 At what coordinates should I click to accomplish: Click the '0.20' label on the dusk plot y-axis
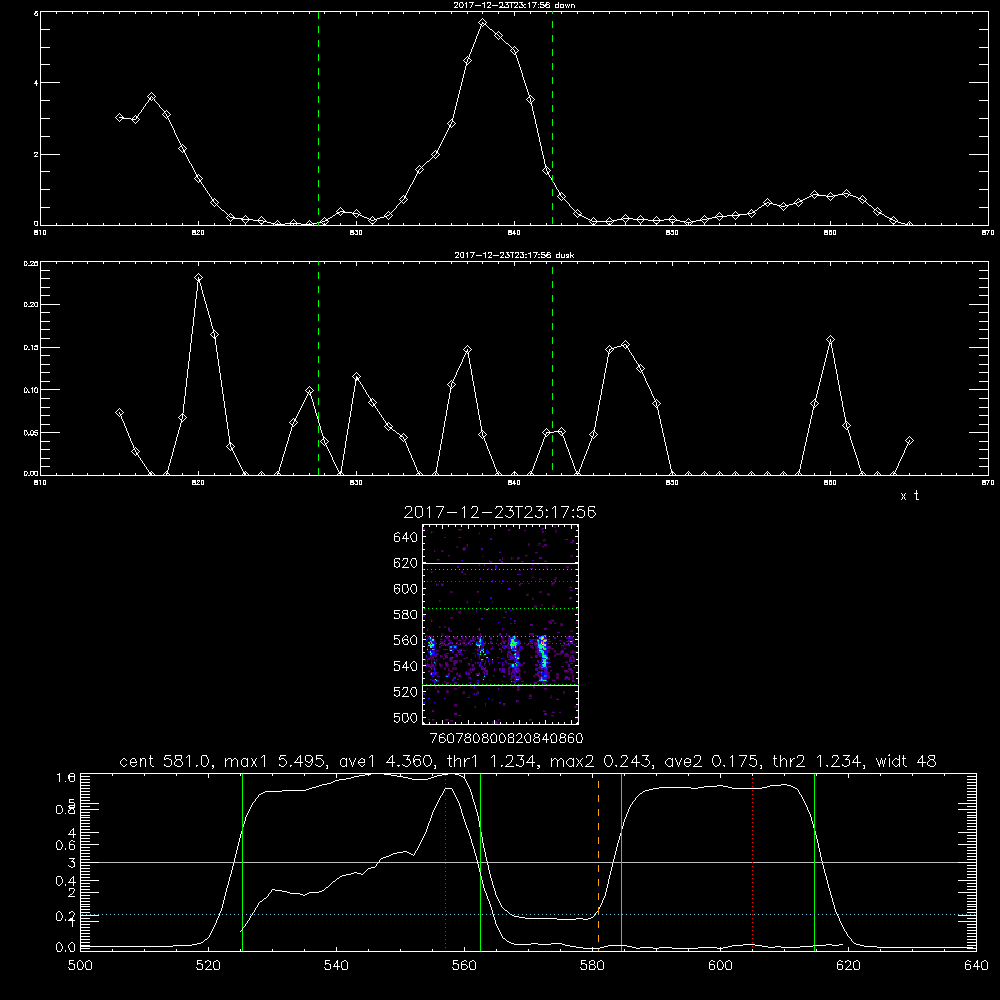pos(31,305)
